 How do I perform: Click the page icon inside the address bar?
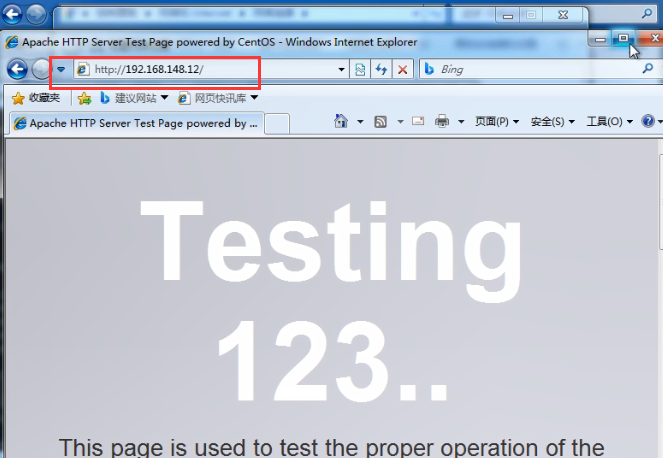click(x=83, y=69)
